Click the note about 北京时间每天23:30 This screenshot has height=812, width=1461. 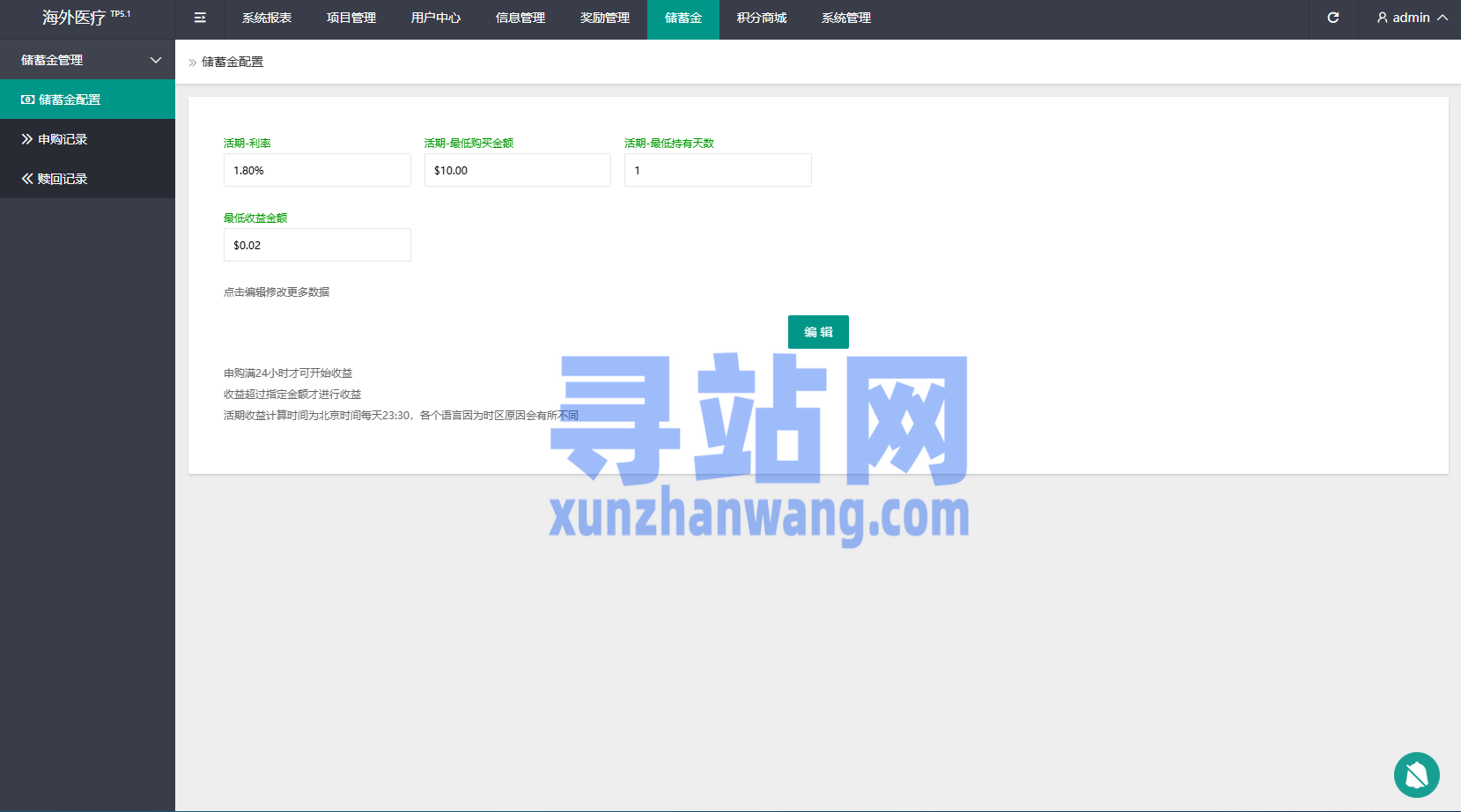pos(401,415)
